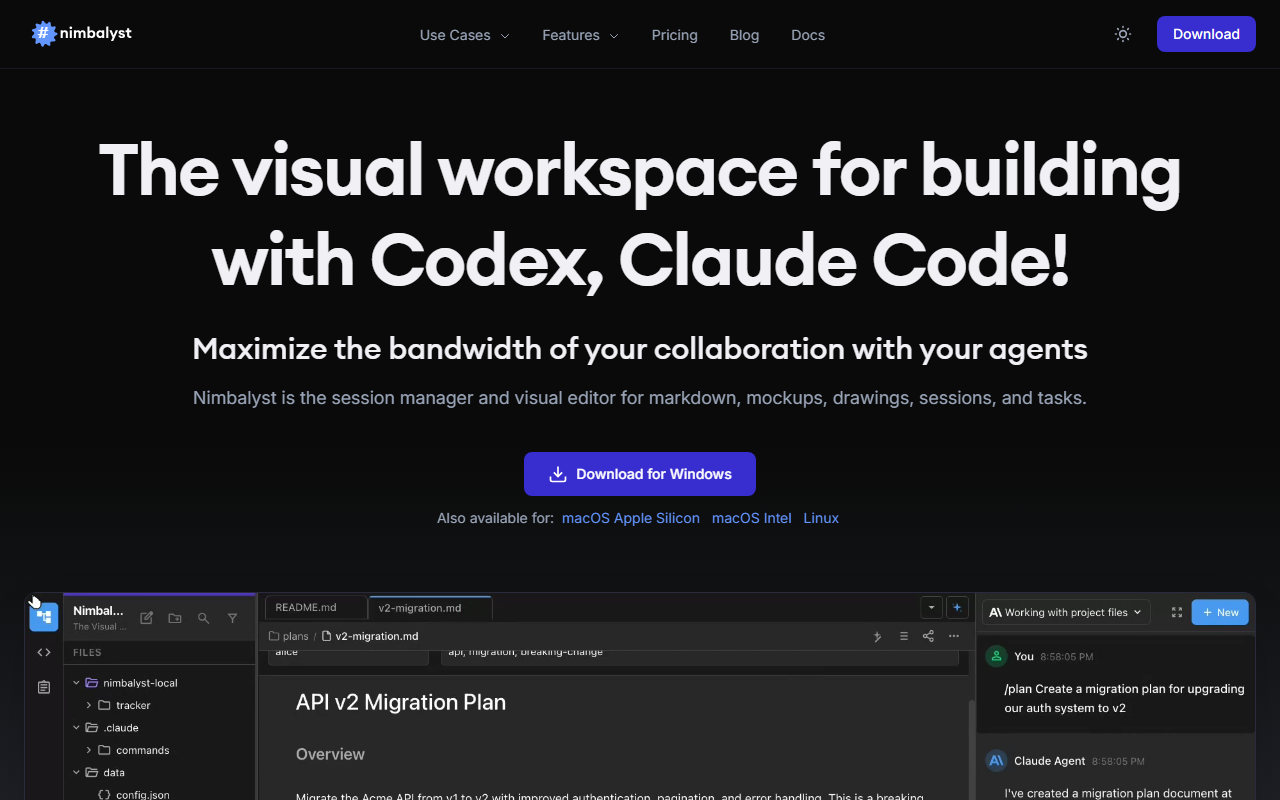1280x800 pixels.
Task: Select the blue file tree sidebar icon
Action: [44, 617]
